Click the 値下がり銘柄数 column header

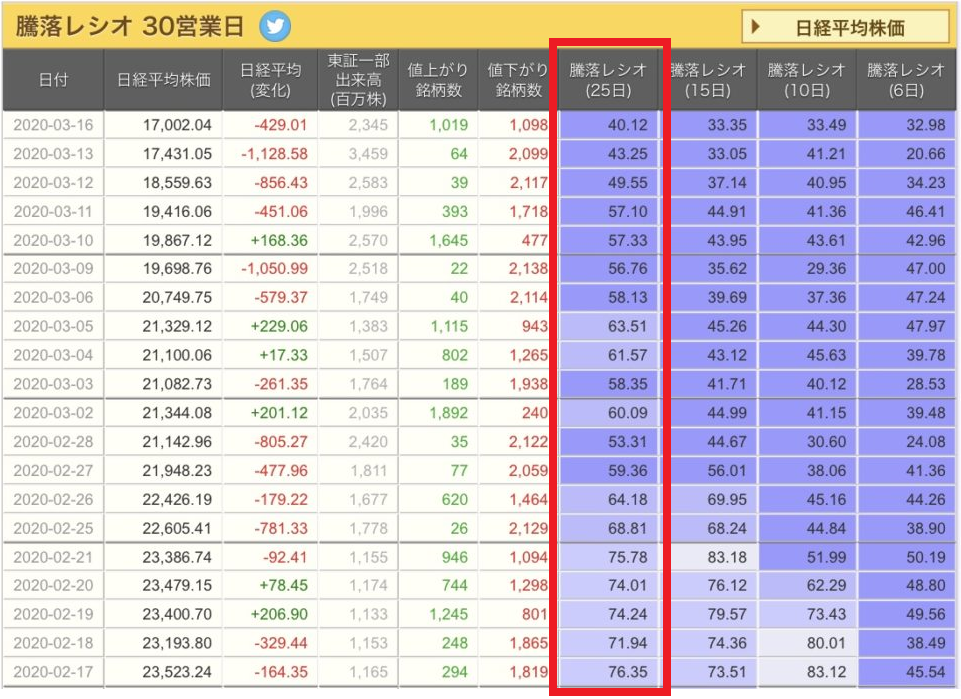click(x=518, y=80)
